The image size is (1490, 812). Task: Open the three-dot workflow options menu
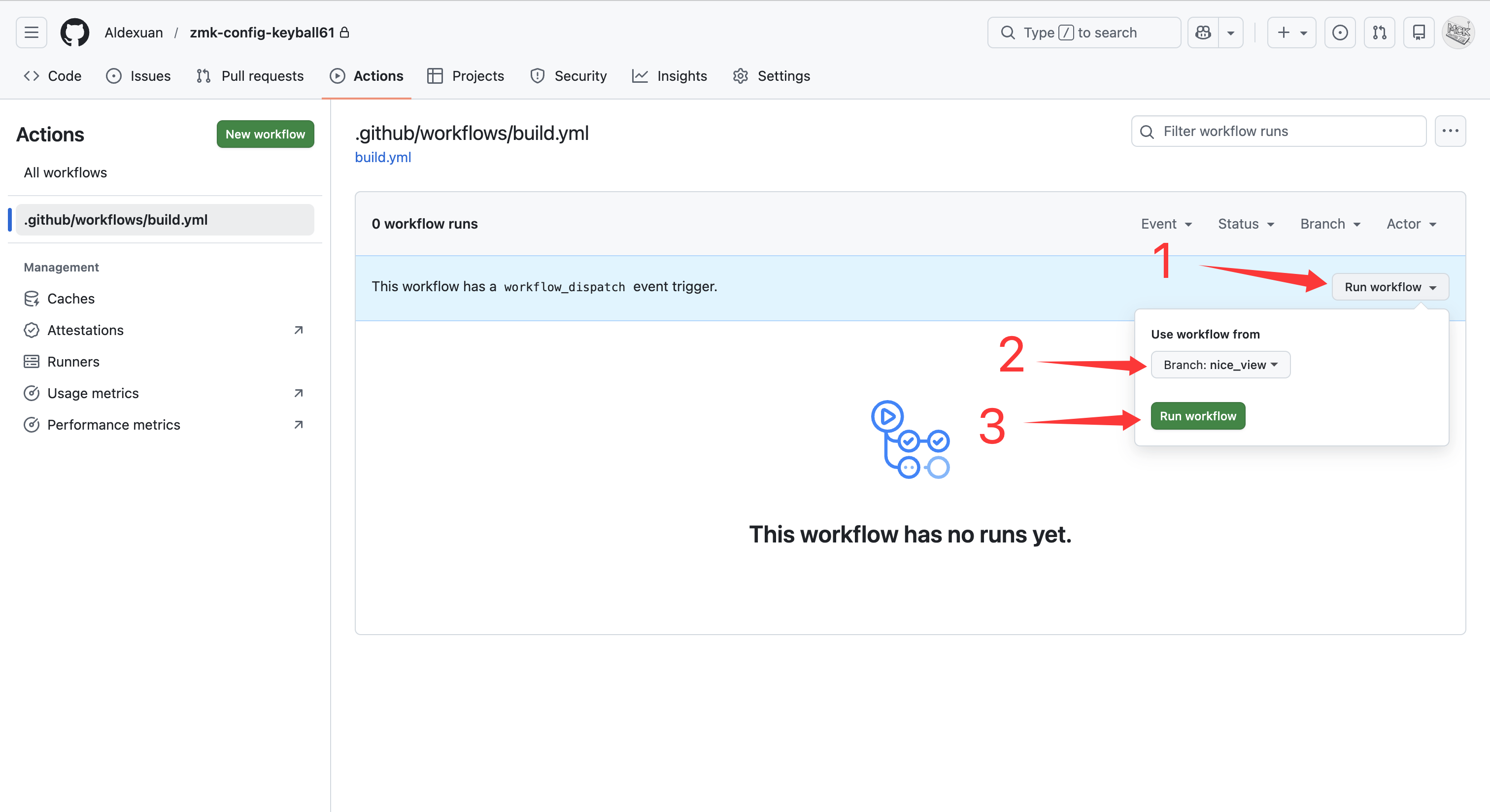point(1450,131)
